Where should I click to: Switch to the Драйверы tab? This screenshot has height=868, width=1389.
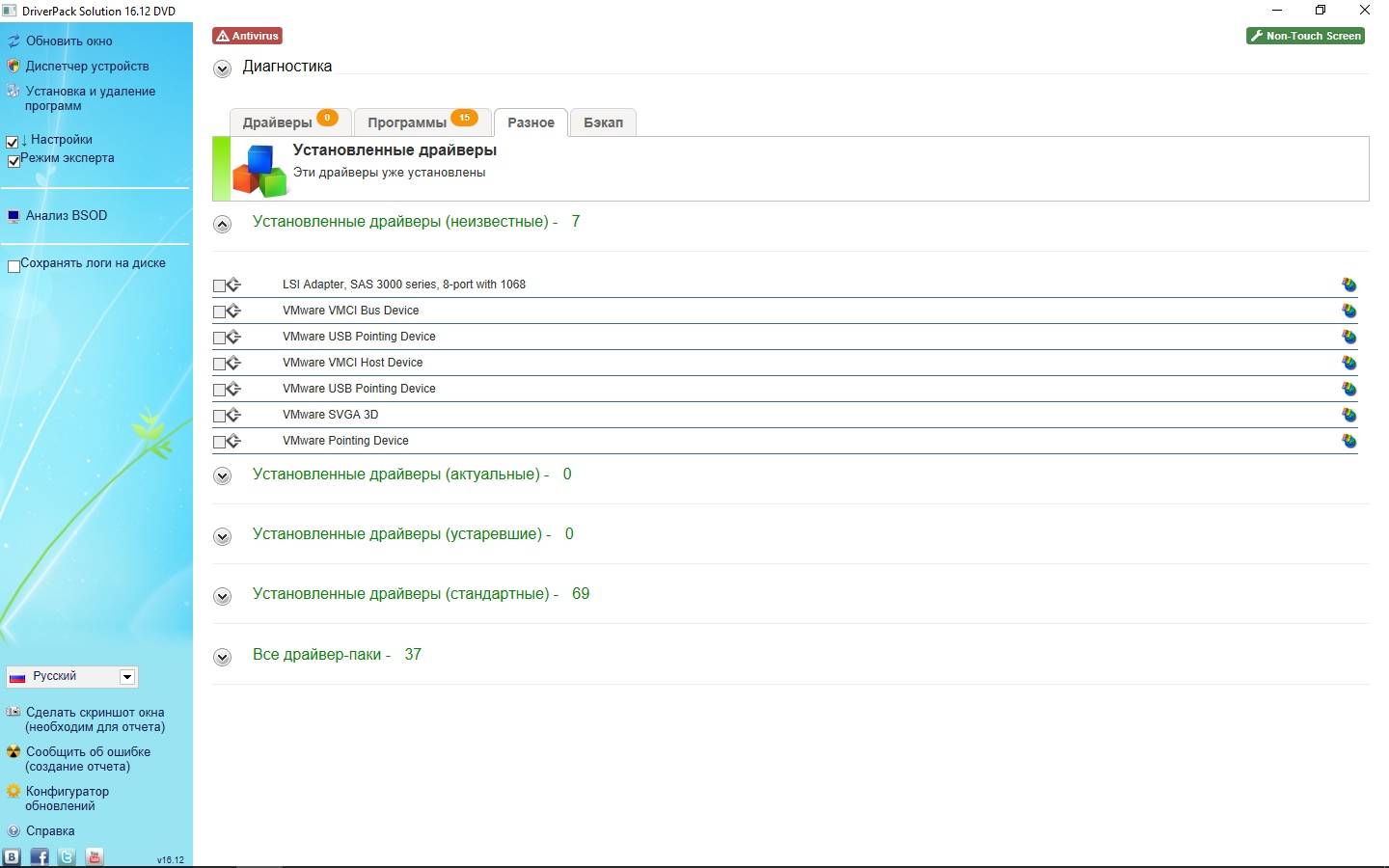(x=289, y=122)
